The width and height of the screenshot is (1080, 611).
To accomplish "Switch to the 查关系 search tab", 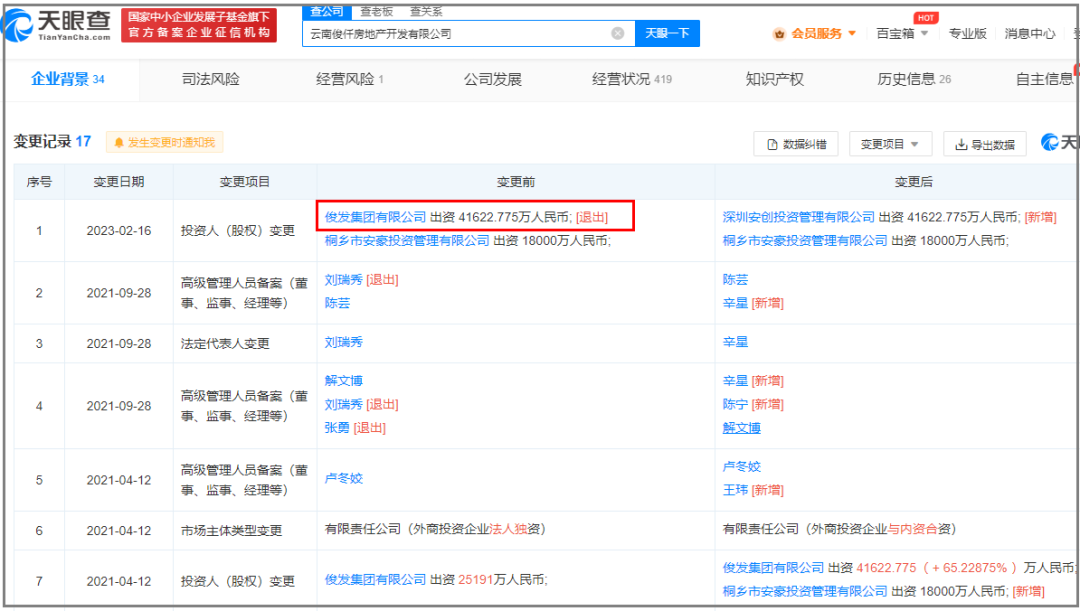I will pos(426,12).
